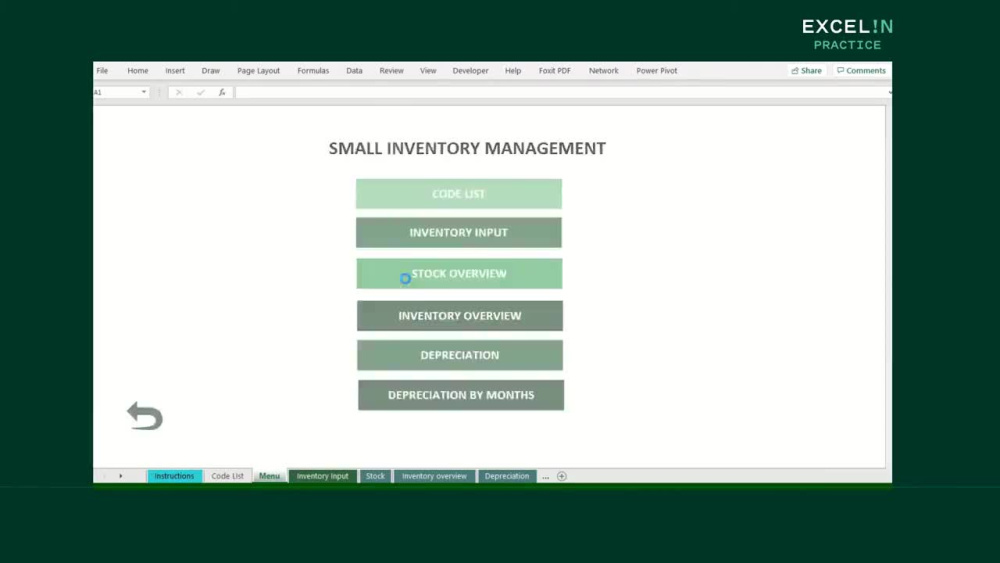Open the Review ribbon tab

click(x=392, y=71)
